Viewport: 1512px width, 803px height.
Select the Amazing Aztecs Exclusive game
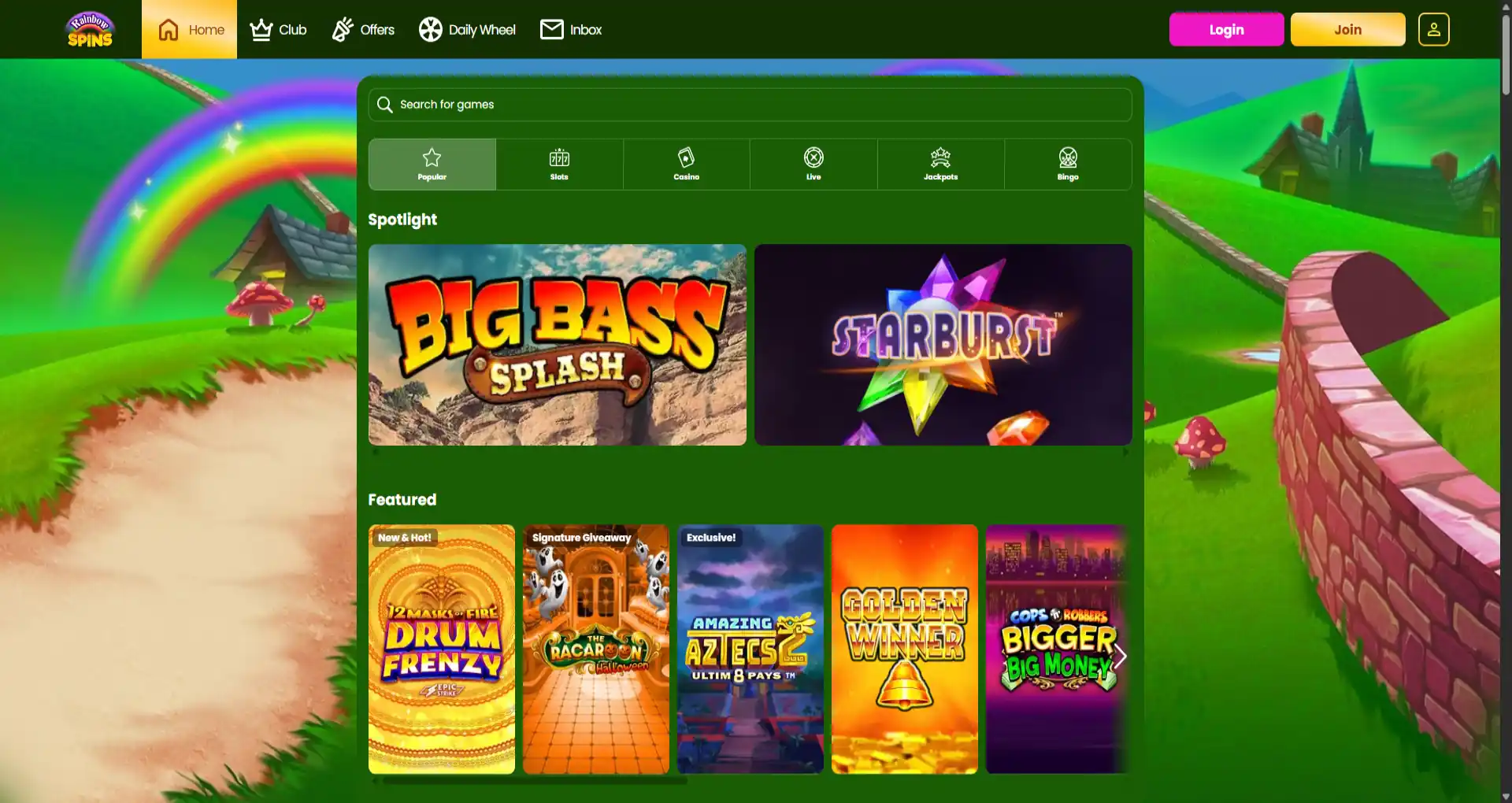[x=750, y=649]
